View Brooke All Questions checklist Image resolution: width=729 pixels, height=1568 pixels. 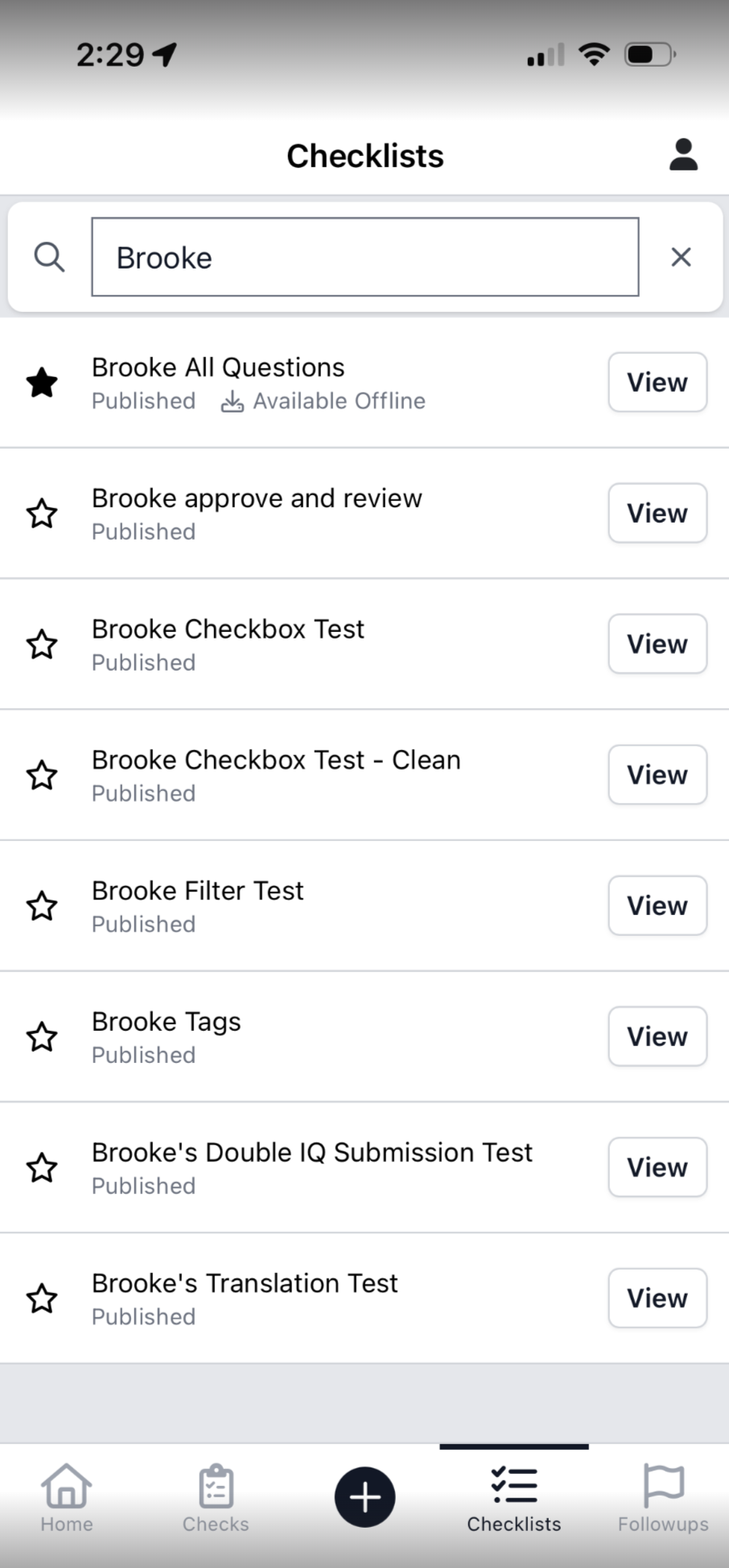pos(657,383)
